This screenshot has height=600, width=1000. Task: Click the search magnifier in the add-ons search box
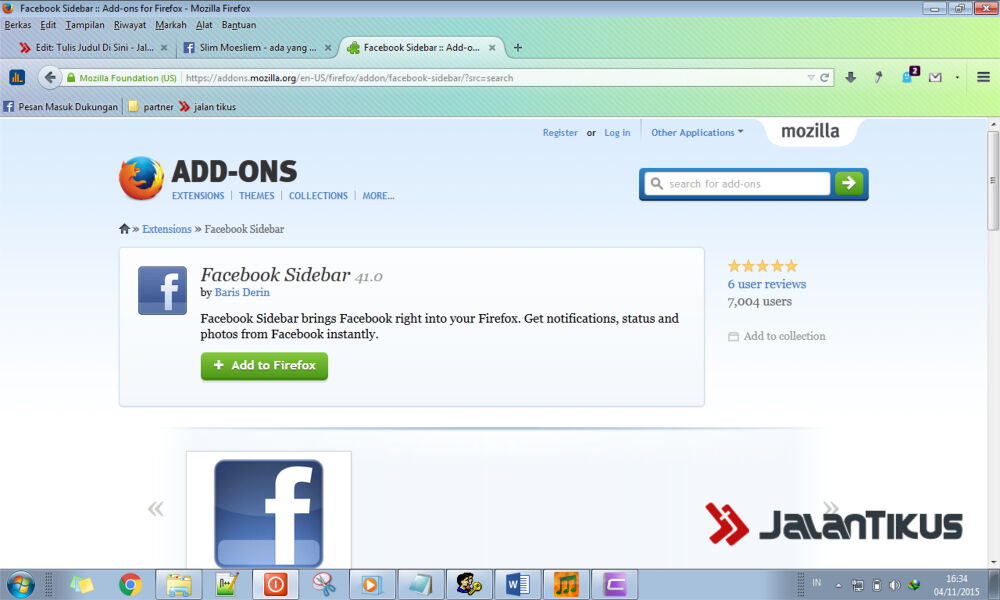(x=656, y=184)
